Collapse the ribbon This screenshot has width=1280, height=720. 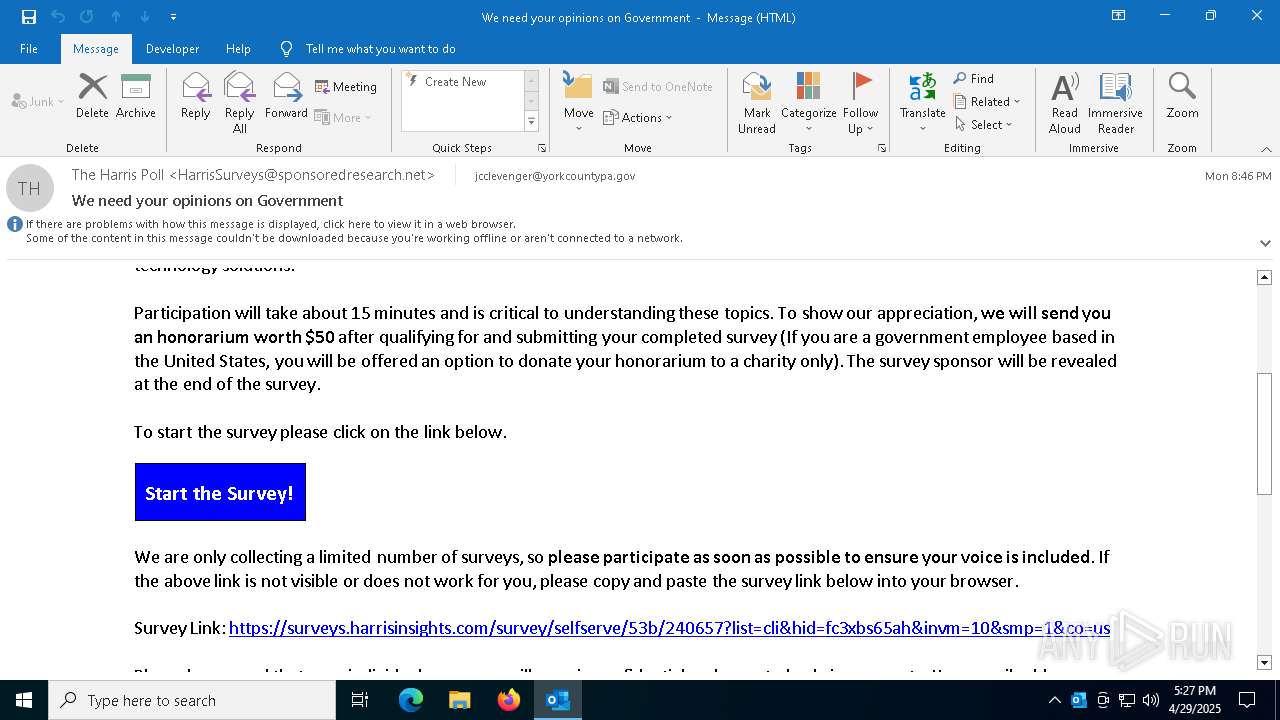pyautogui.click(x=1266, y=149)
